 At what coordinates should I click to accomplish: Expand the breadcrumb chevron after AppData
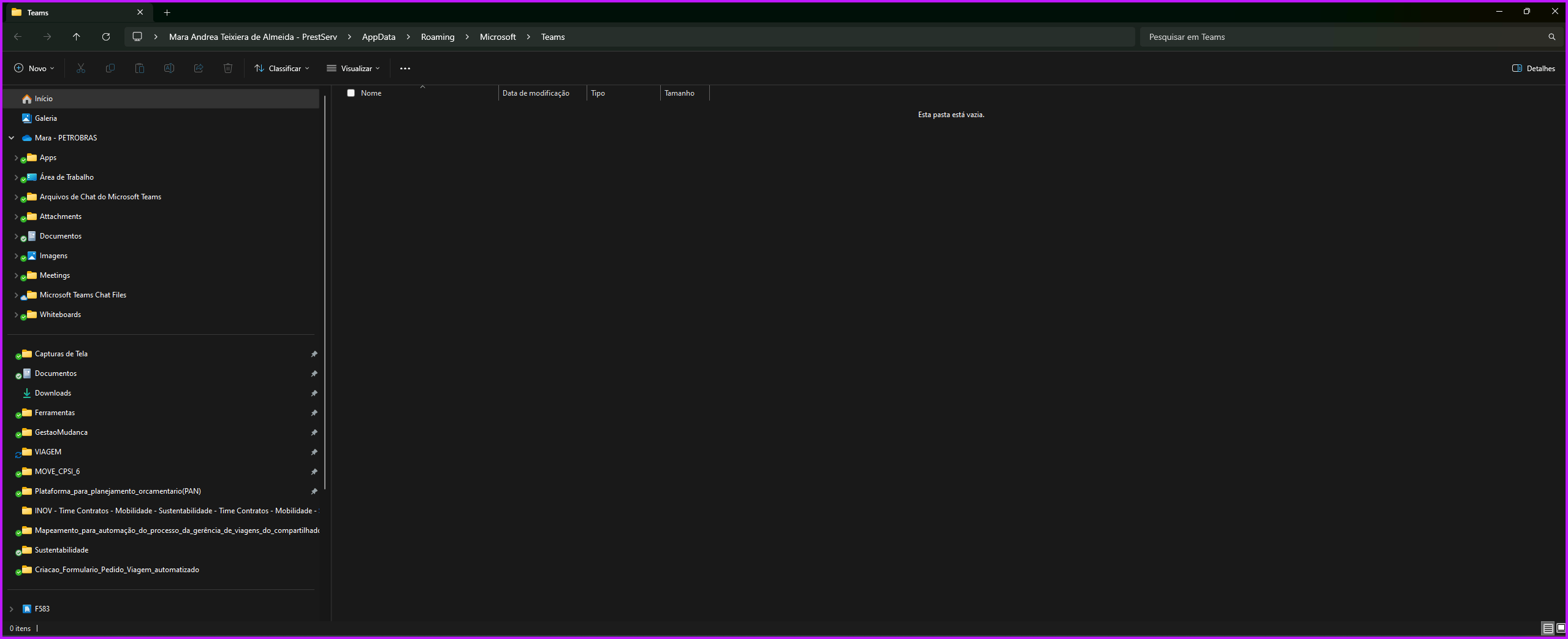pos(408,37)
